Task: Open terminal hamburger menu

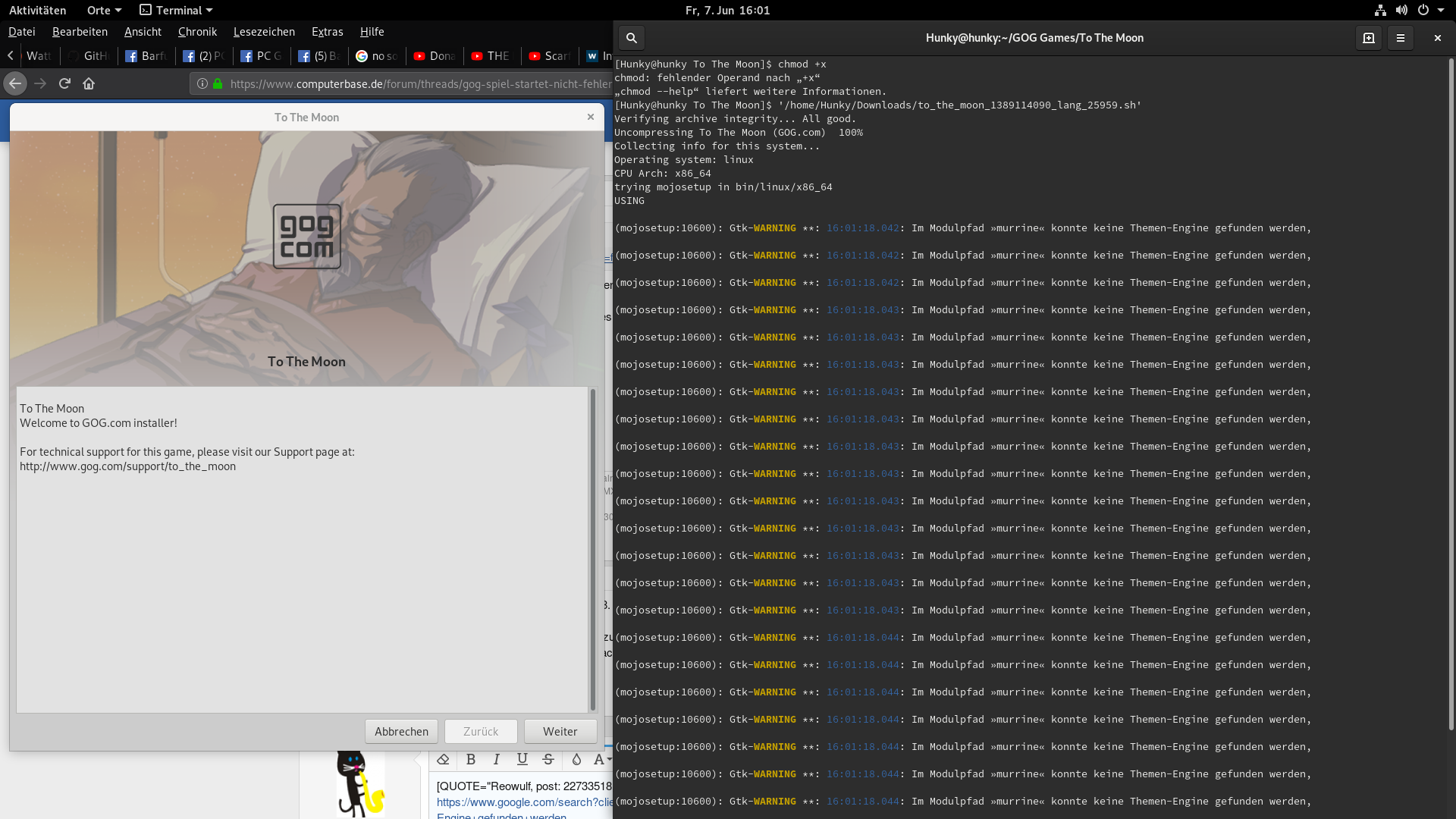Action: tap(1401, 38)
